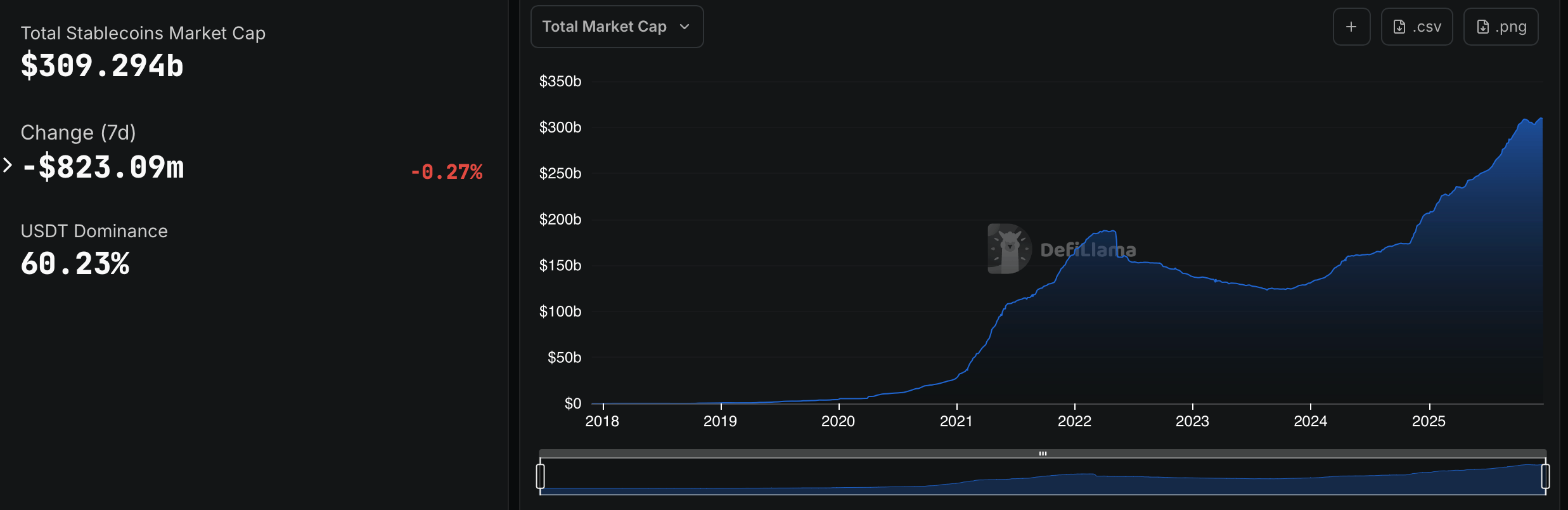Click the Total Stablecoins Market Cap heading
1568x510 pixels.
143,33
